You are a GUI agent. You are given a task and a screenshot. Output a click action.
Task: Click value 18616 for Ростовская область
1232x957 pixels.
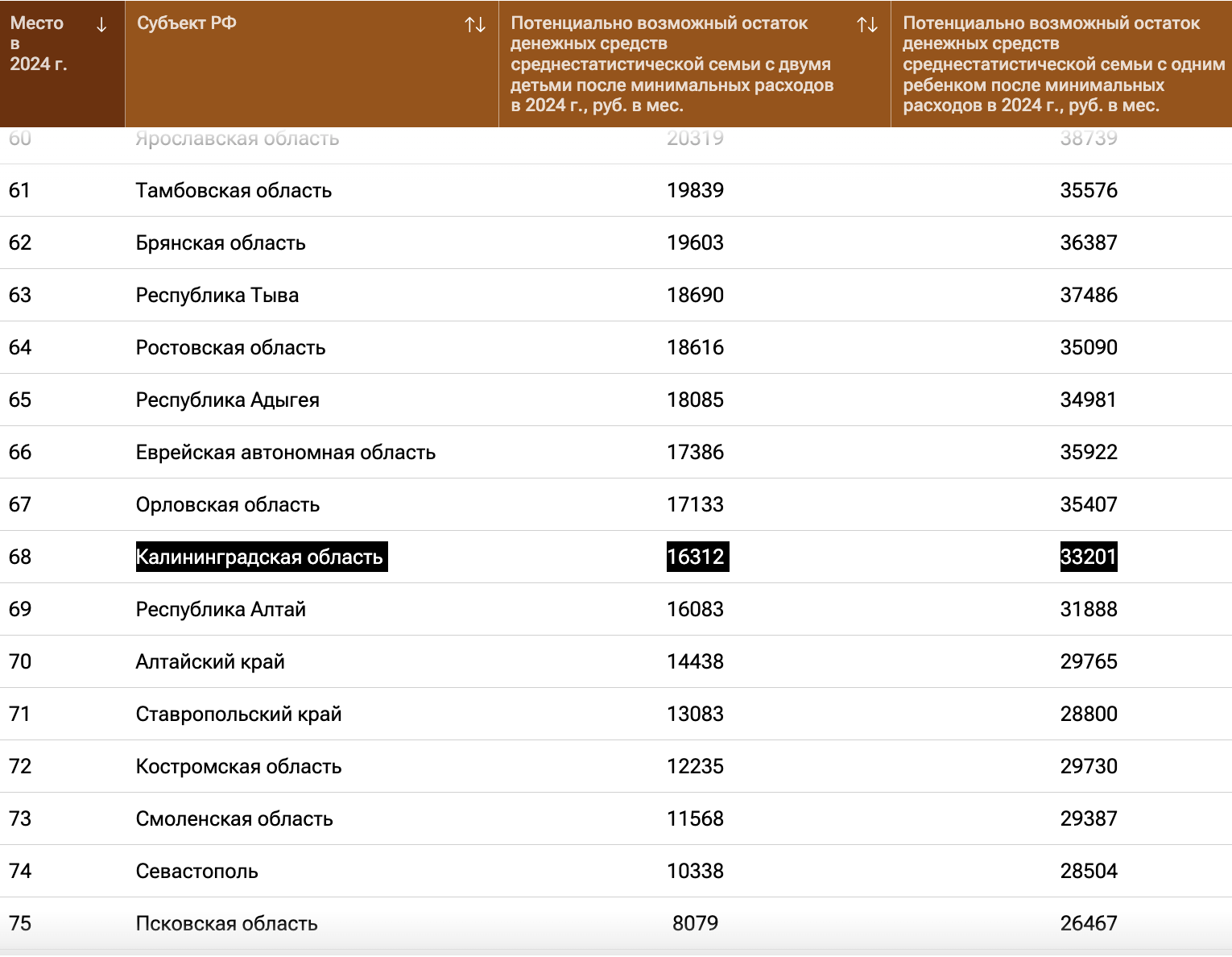696,347
